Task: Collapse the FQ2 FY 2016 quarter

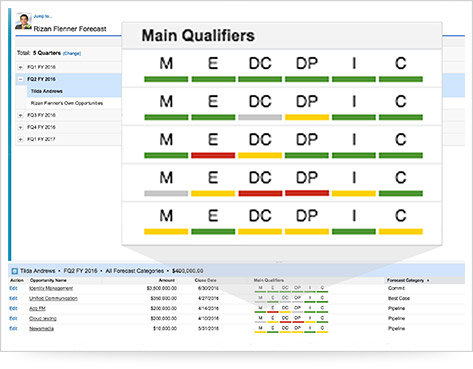Action: 21,79
